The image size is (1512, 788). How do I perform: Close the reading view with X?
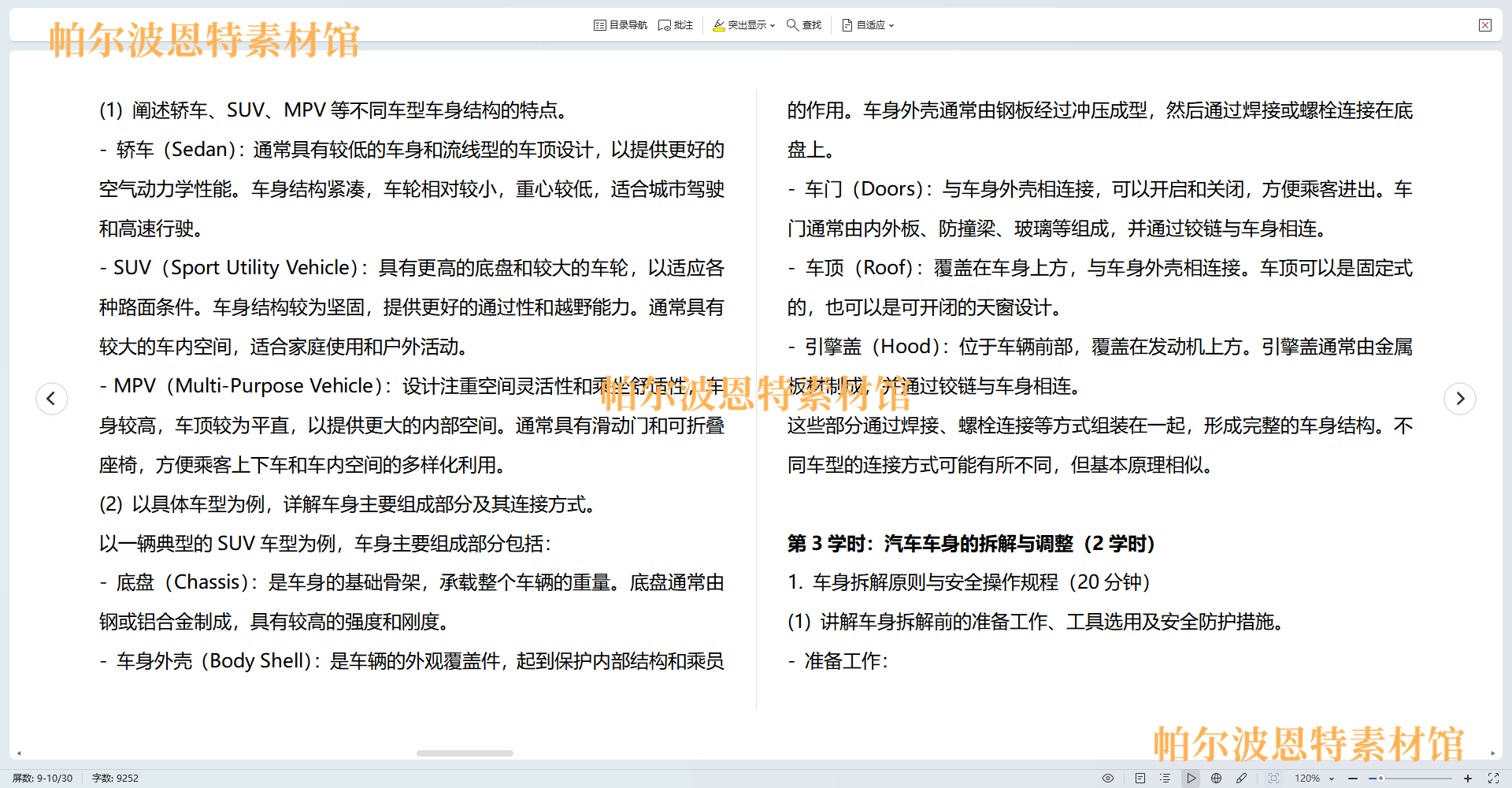click(1485, 25)
